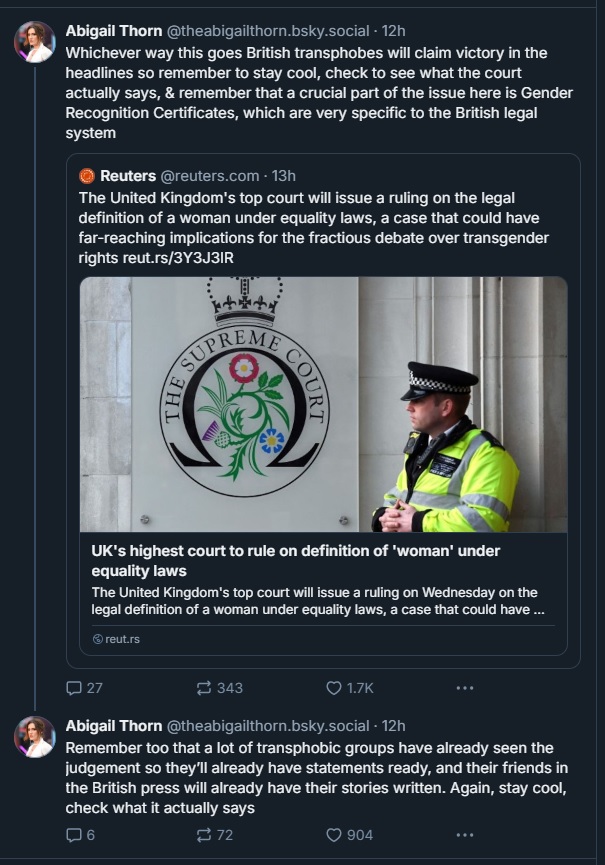
Task: Open @theabigailthorn.bsky.social handle on second post
Action: 268,726
